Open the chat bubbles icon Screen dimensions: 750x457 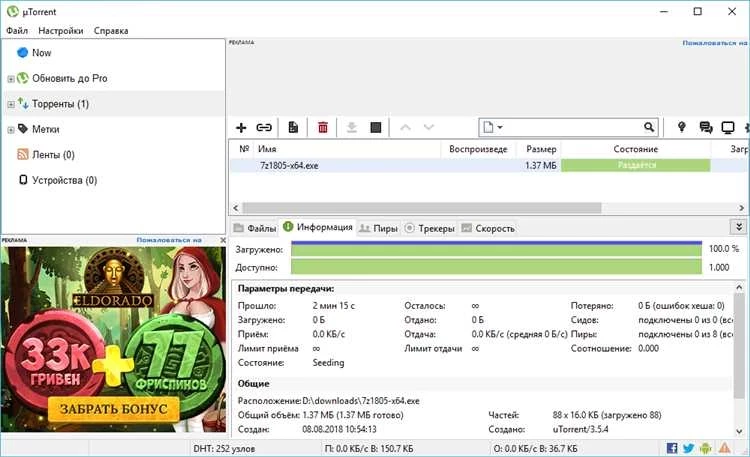coord(706,127)
